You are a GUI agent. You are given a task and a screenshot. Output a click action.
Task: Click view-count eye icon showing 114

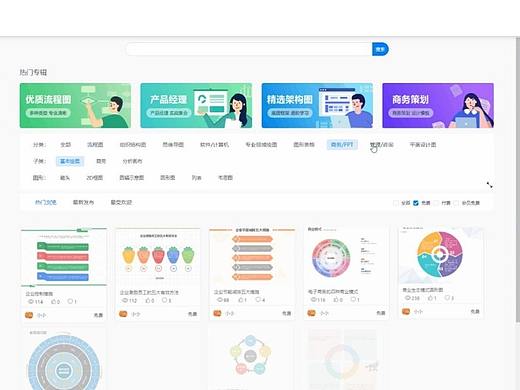click(31, 302)
